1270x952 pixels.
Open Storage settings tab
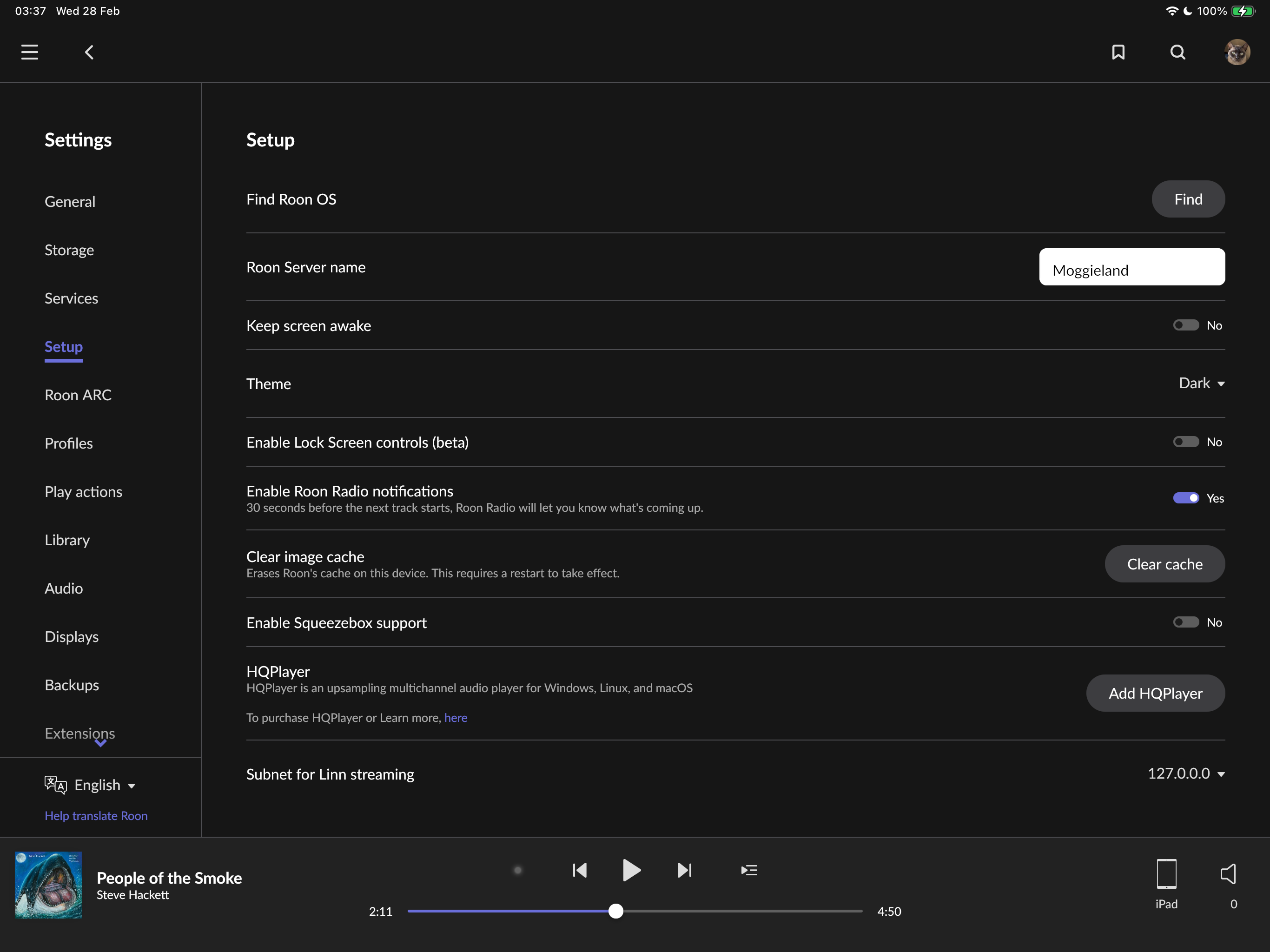(x=69, y=250)
